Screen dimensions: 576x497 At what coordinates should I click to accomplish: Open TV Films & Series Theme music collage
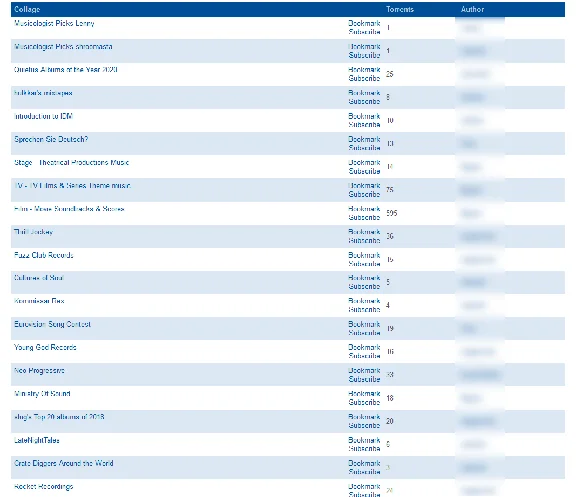72,186
